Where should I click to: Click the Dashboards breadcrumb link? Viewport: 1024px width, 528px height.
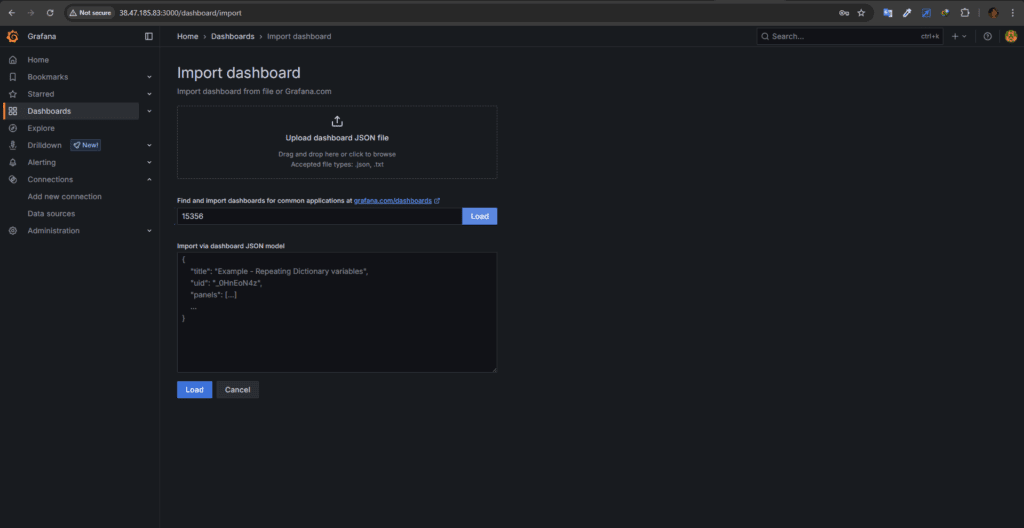232,37
